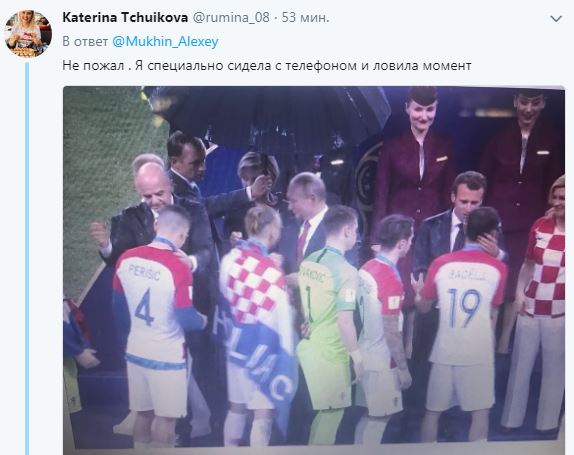Expand the tweet options chevron
This screenshot has width=574, height=455.
click(556, 19)
